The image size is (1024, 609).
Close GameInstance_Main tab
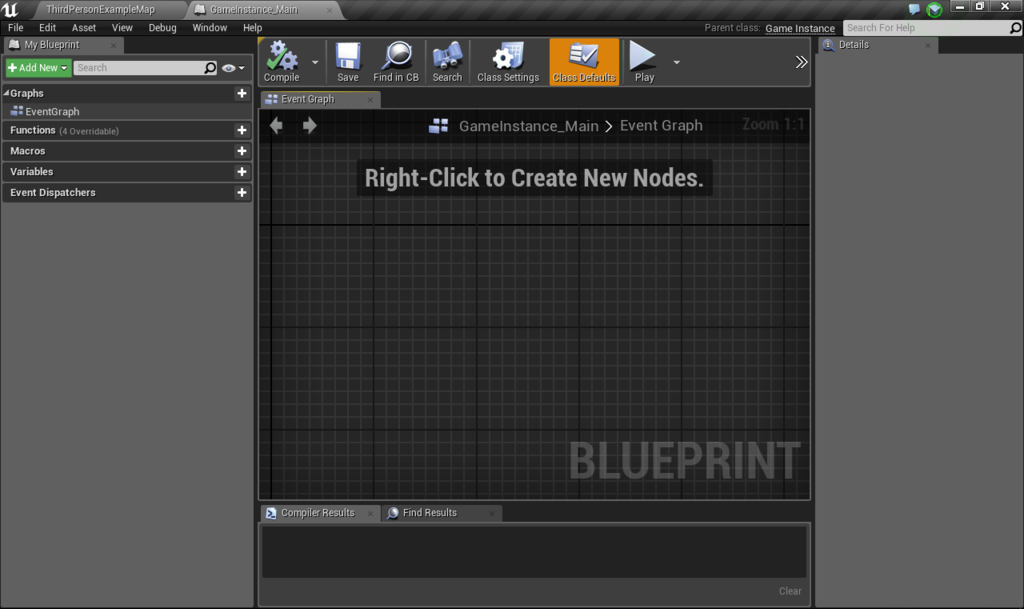pyautogui.click(x=329, y=10)
